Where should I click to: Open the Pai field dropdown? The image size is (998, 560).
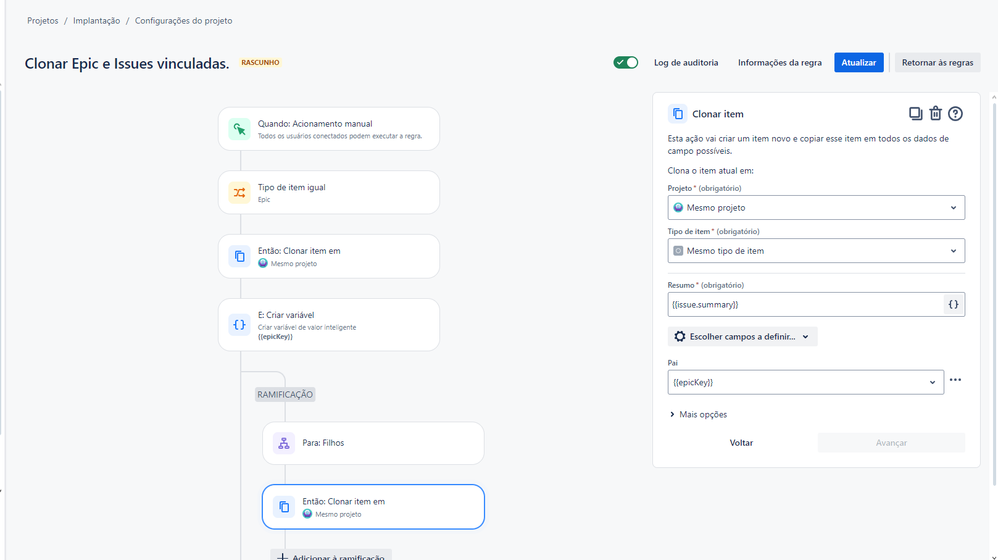pos(805,382)
